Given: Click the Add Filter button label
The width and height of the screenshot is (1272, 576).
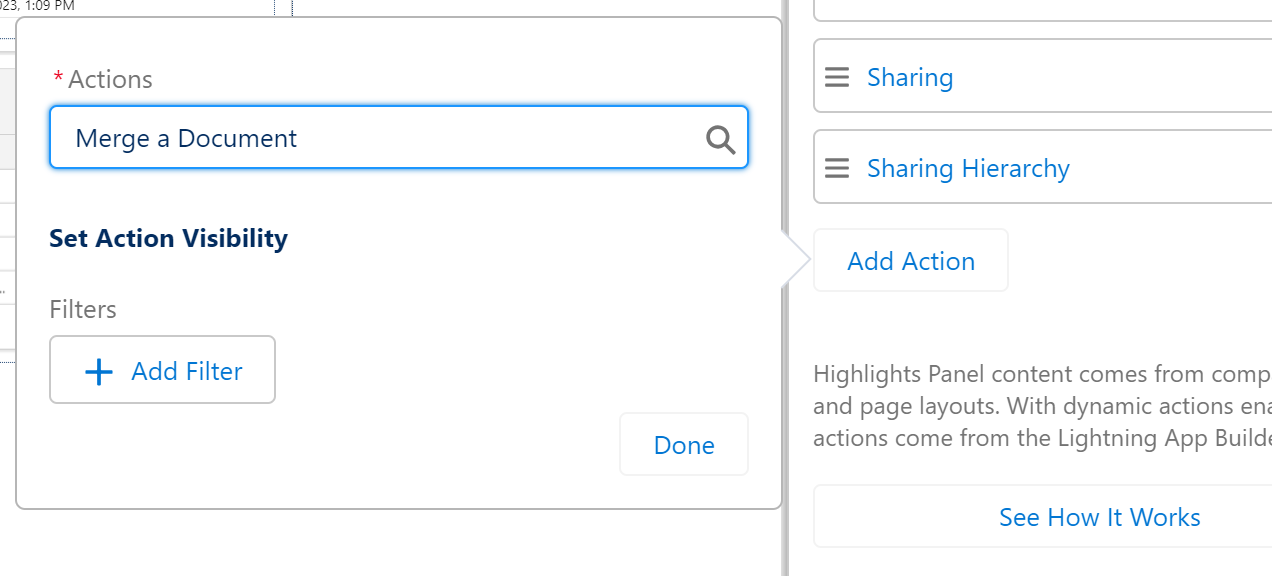Looking at the screenshot, I should click(187, 372).
